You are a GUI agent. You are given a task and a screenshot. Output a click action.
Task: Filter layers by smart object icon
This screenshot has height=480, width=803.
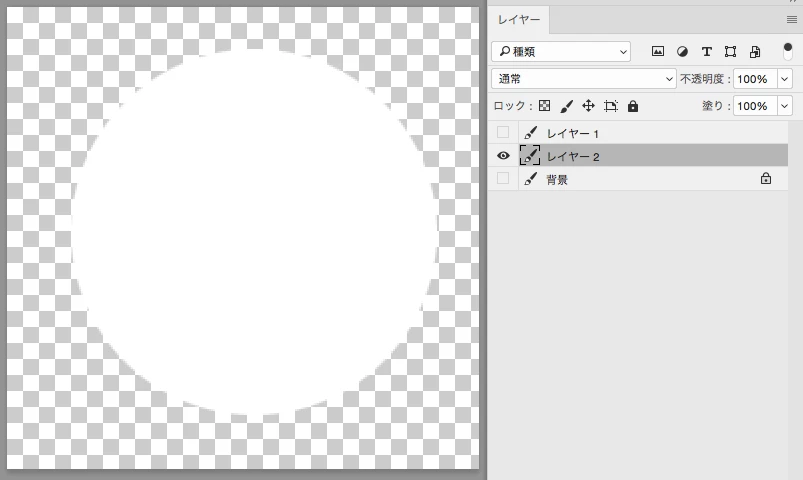point(755,51)
